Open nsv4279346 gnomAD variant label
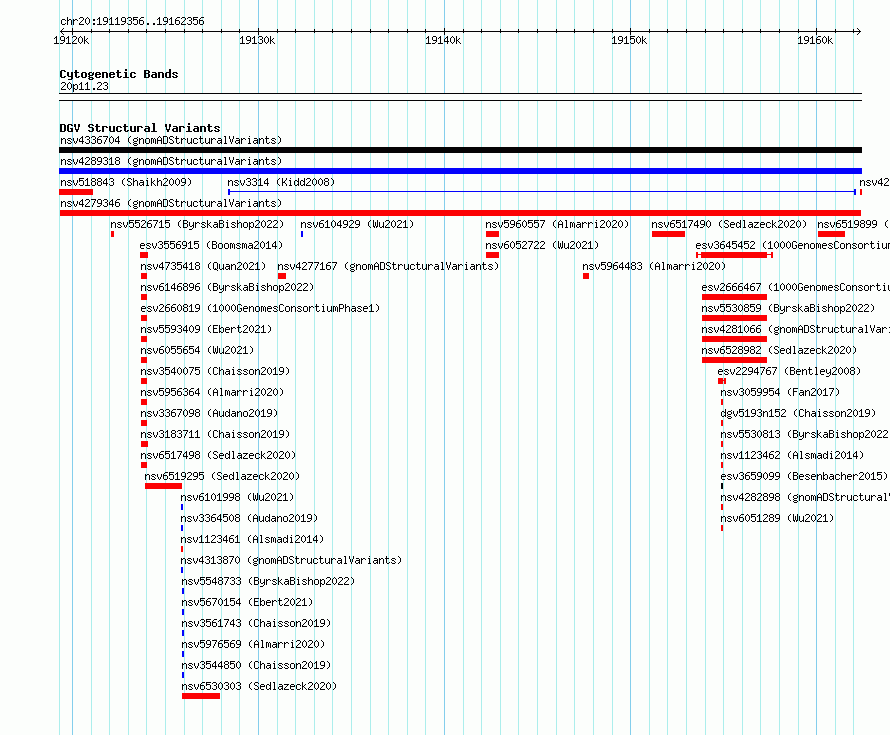This screenshot has height=735, width=890. click(x=171, y=203)
